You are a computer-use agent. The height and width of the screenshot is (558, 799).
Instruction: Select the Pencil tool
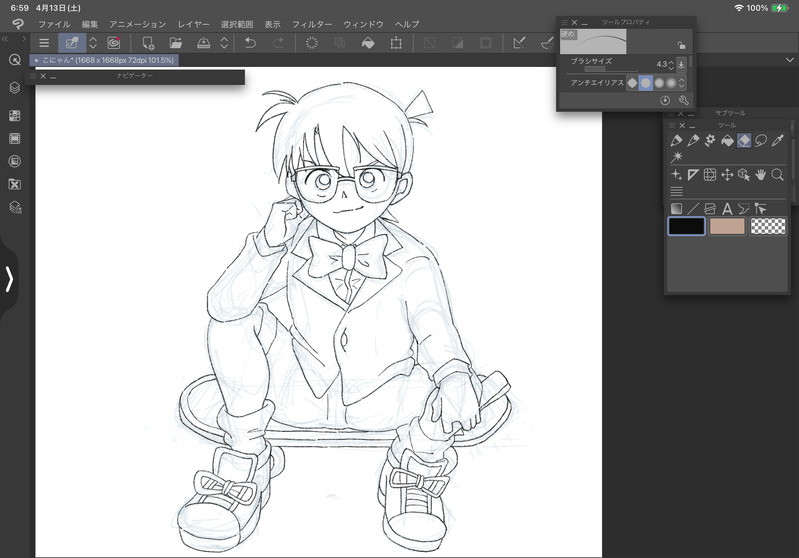click(693, 140)
